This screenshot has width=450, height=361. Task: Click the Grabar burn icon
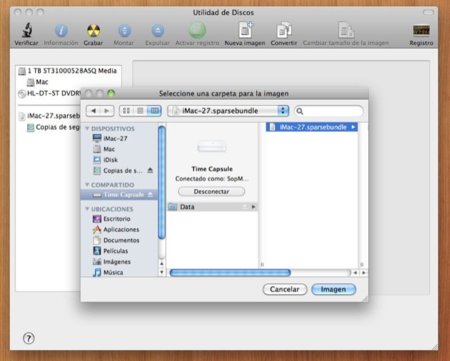[x=93, y=31]
